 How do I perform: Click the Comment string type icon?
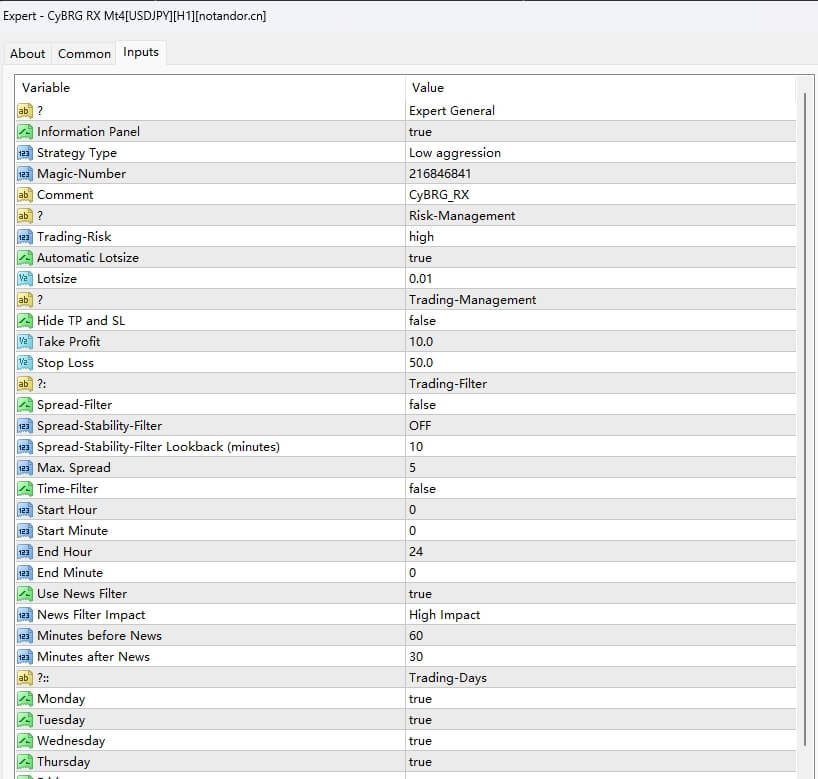point(25,195)
